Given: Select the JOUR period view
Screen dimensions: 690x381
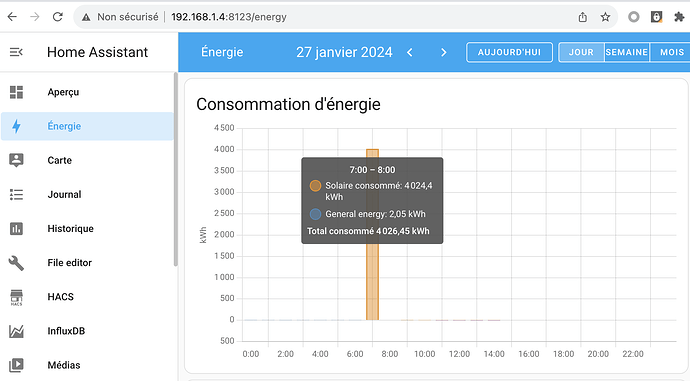Looking at the screenshot, I should 581,52.
